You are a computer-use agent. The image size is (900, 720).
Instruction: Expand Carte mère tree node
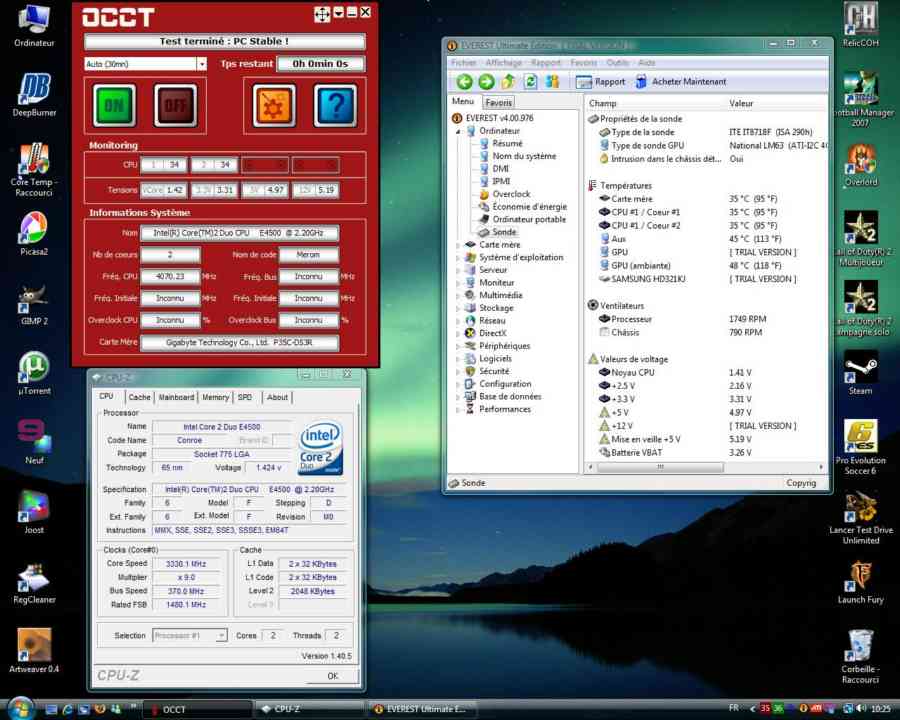(458, 245)
